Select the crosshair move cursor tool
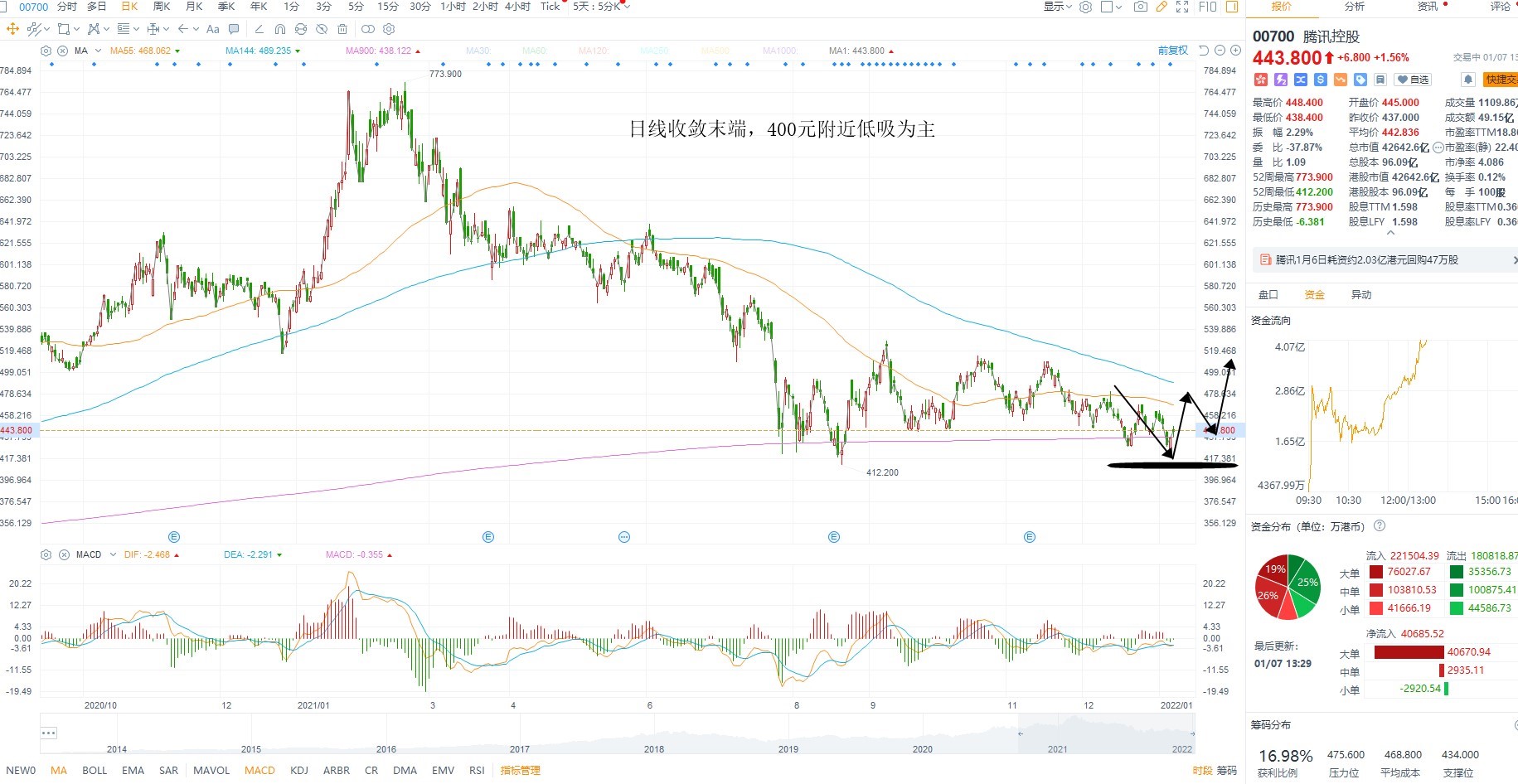Screen dimensions: 1518x784 [12, 29]
